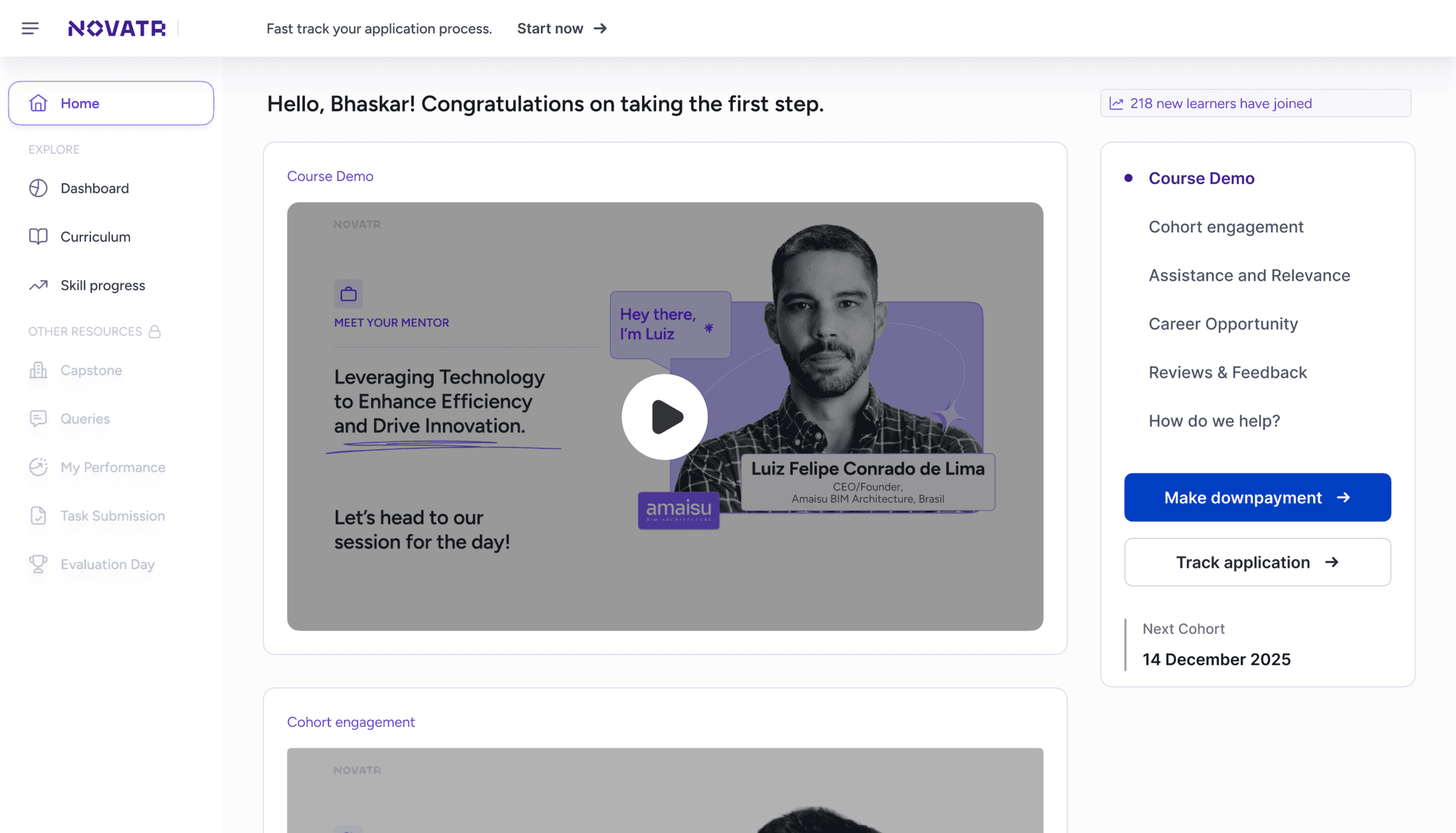Click the Make downpayment button
1456x833 pixels.
(x=1257, y=498)
